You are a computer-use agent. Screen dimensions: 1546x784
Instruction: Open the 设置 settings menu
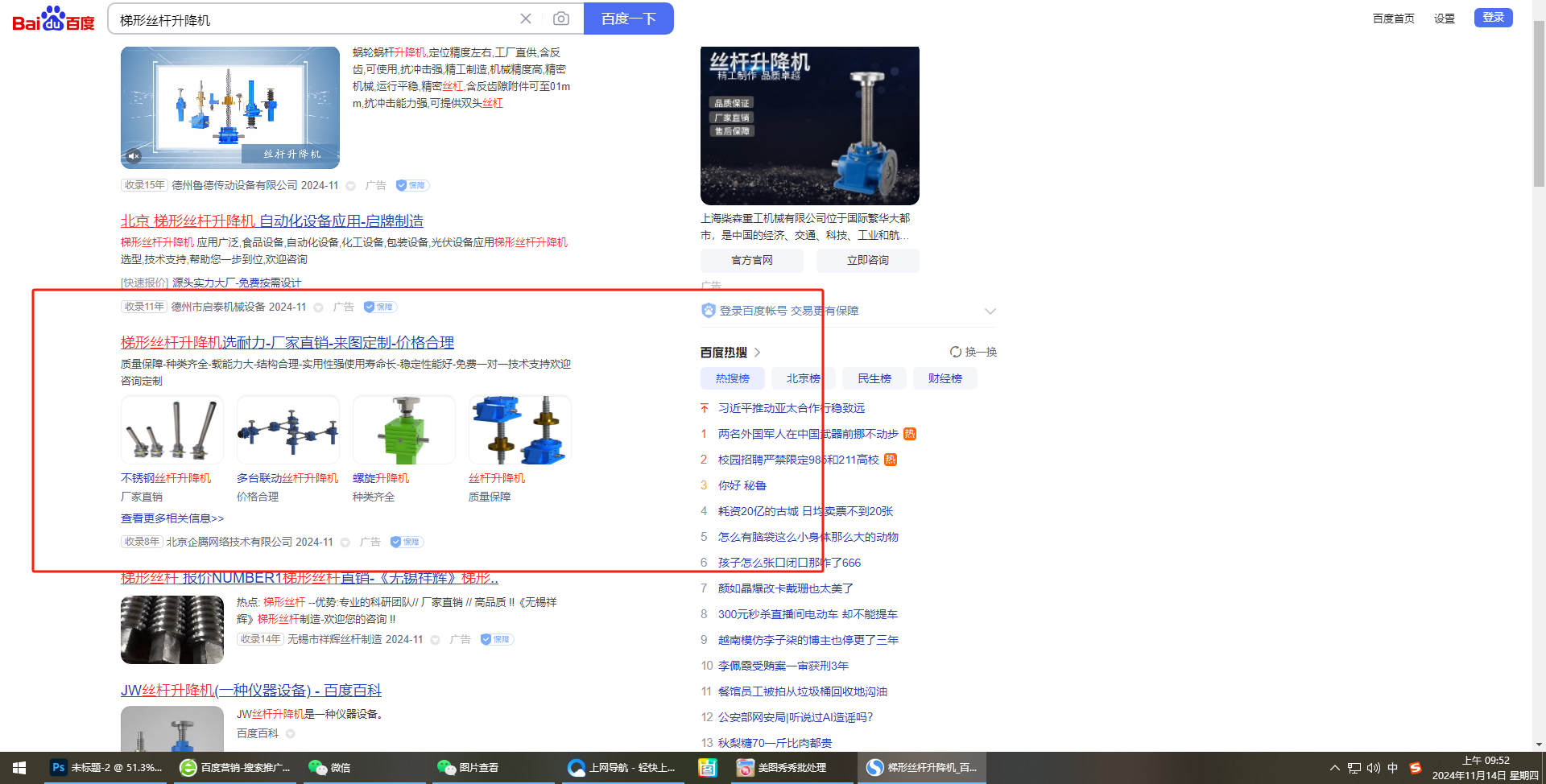pos(1445,19)
